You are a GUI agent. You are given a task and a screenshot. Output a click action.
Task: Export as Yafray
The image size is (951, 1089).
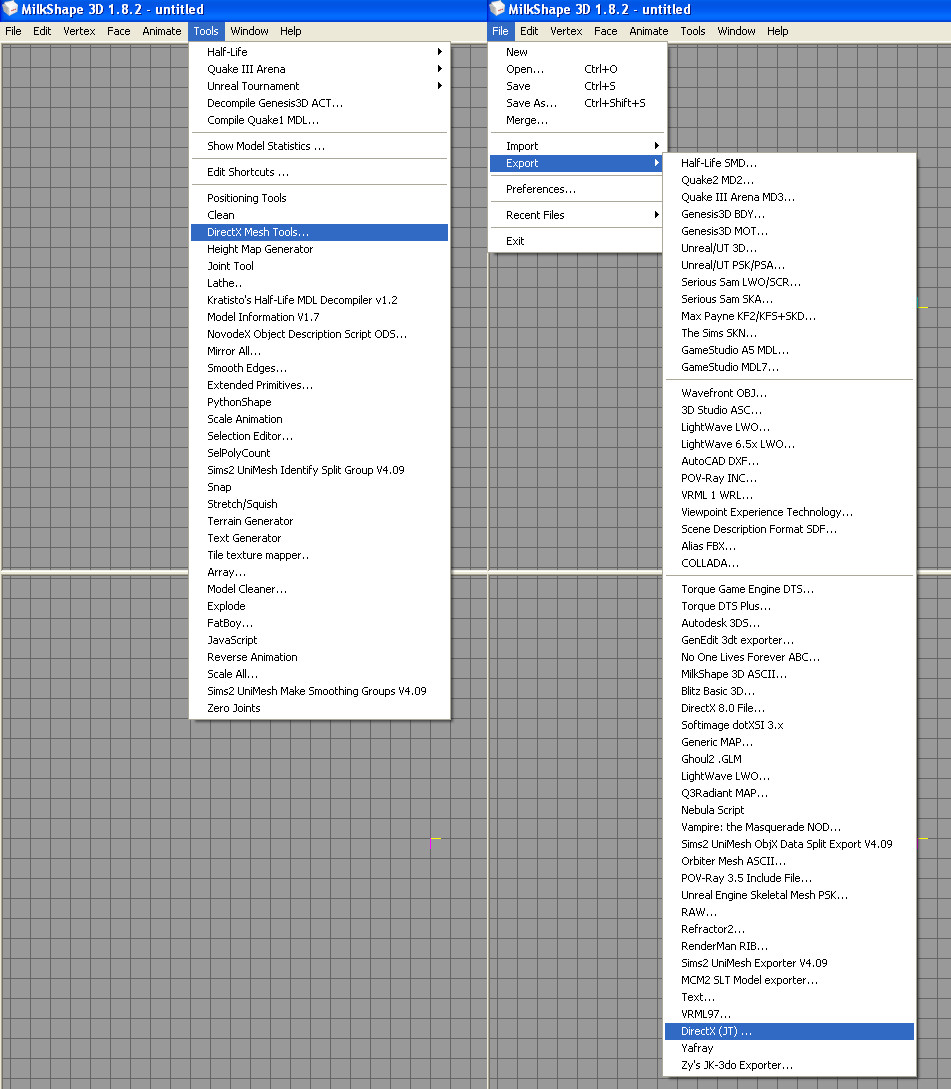coord(788,1049)
